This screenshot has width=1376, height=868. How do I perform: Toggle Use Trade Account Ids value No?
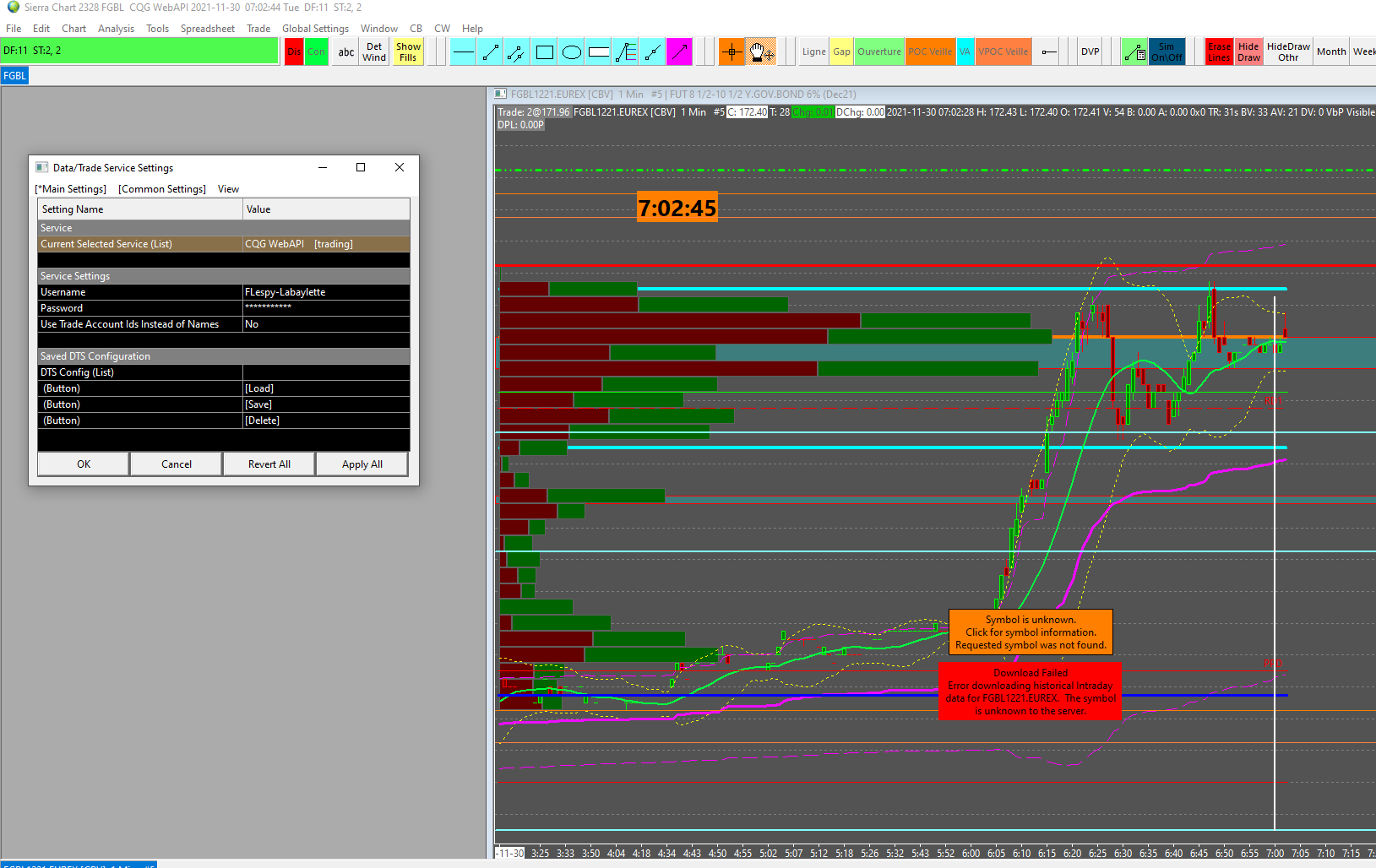[326, 324]
